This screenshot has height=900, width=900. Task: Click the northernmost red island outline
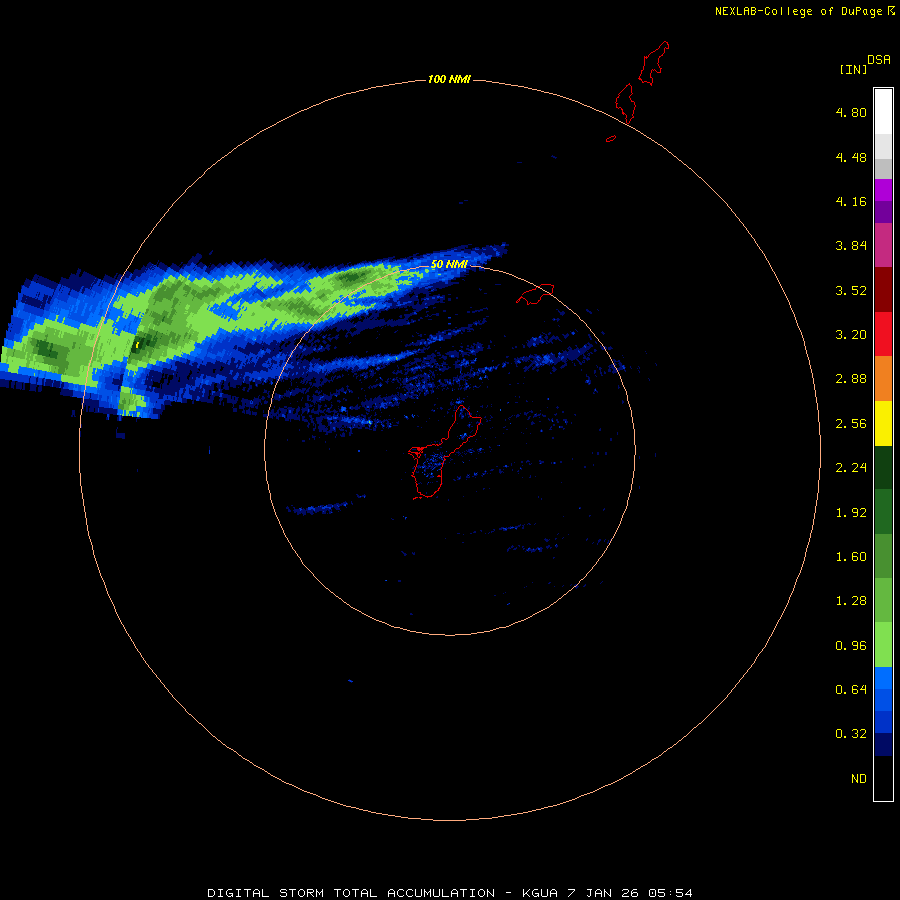pyautogui.click(x=654, y=63)
